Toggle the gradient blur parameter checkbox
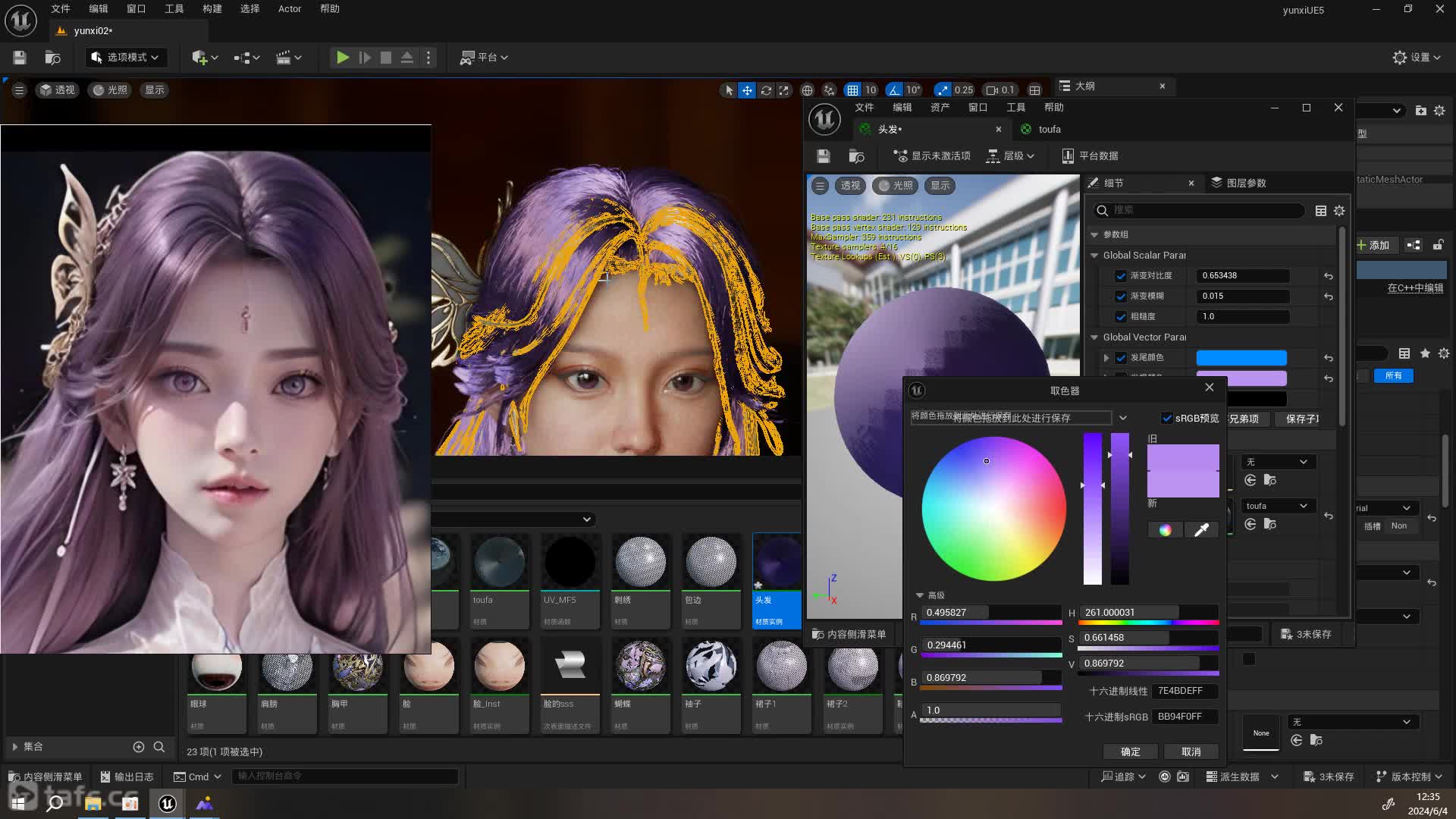This screenshot has width=1456, height=819. point(1121,297)
